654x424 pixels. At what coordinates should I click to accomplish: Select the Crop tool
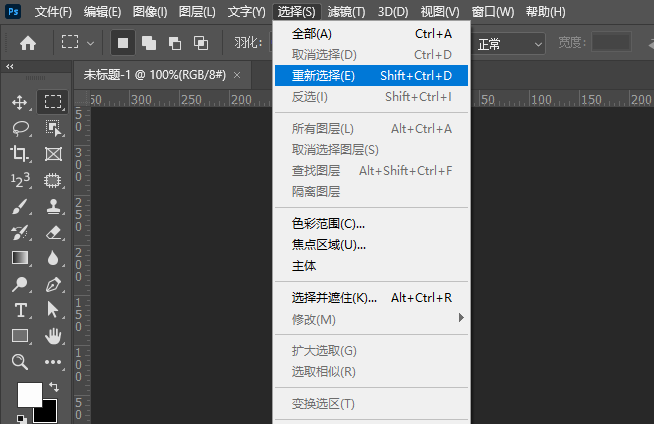click(19, 154)
